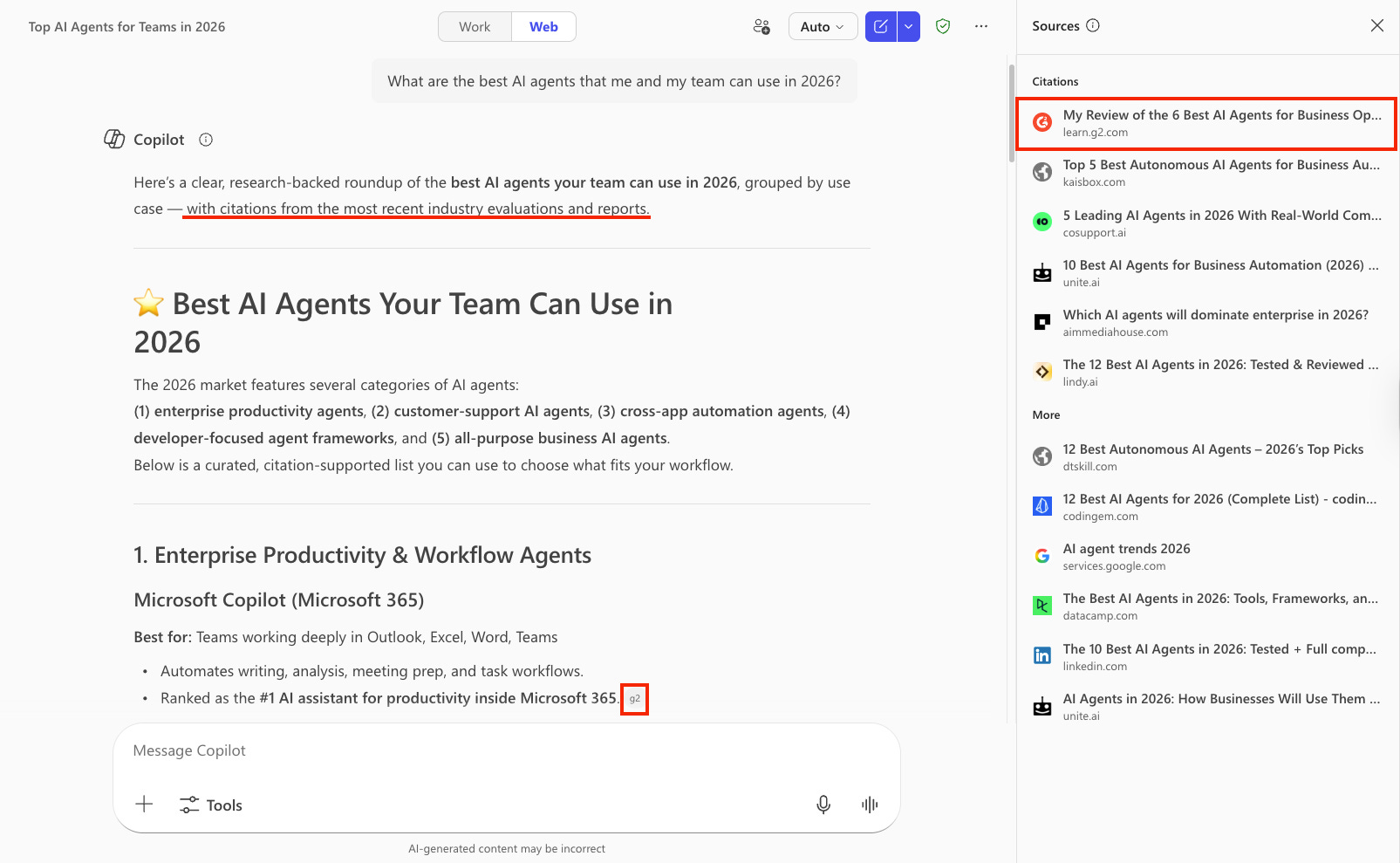The width and height of the screenshot is (1400, 863).
Task: Open the kaisbox.com citation
Action: [x=1207, y=173]
